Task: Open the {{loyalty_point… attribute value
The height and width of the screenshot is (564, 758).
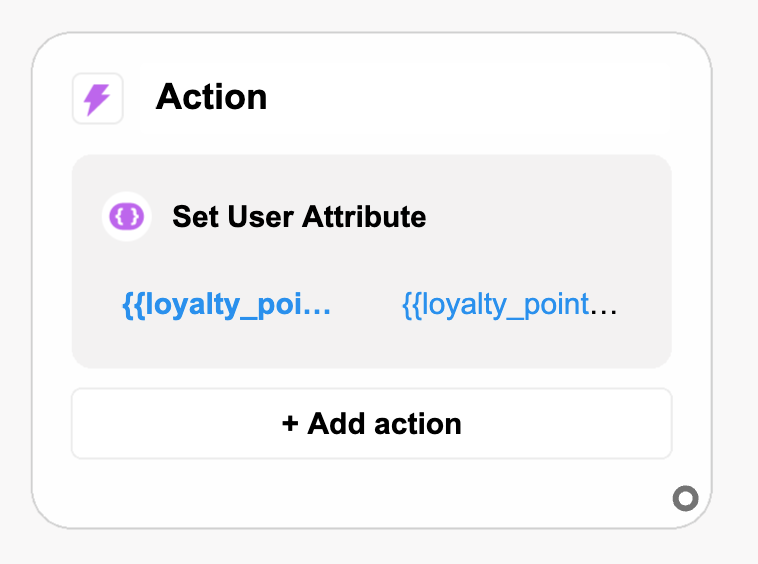Action: [510, 305]
